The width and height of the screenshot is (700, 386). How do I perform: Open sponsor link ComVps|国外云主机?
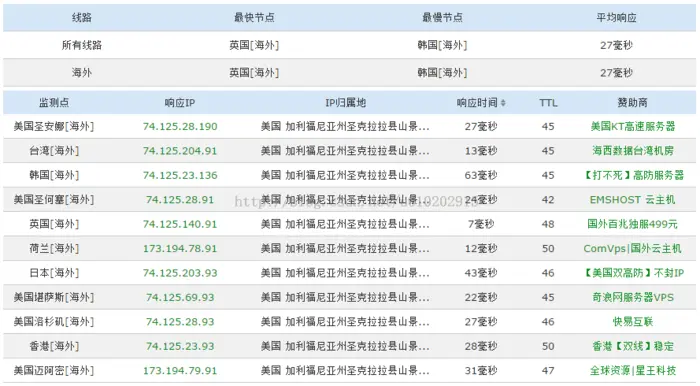tap(633, 249)
